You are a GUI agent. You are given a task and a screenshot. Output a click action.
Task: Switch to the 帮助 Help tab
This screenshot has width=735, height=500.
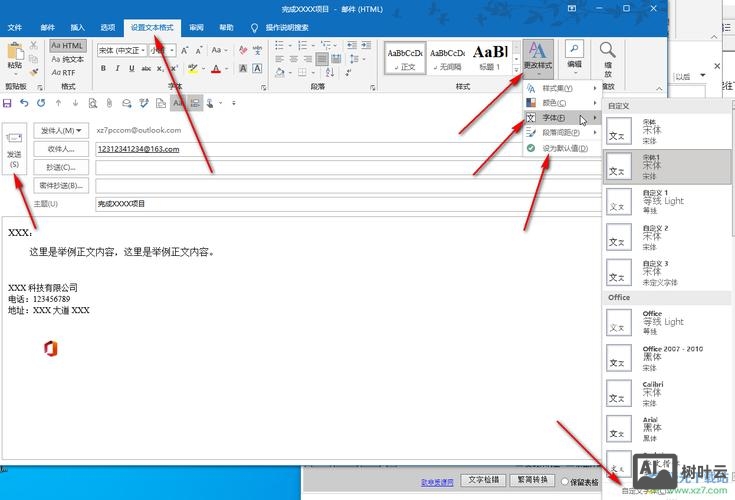226,28
